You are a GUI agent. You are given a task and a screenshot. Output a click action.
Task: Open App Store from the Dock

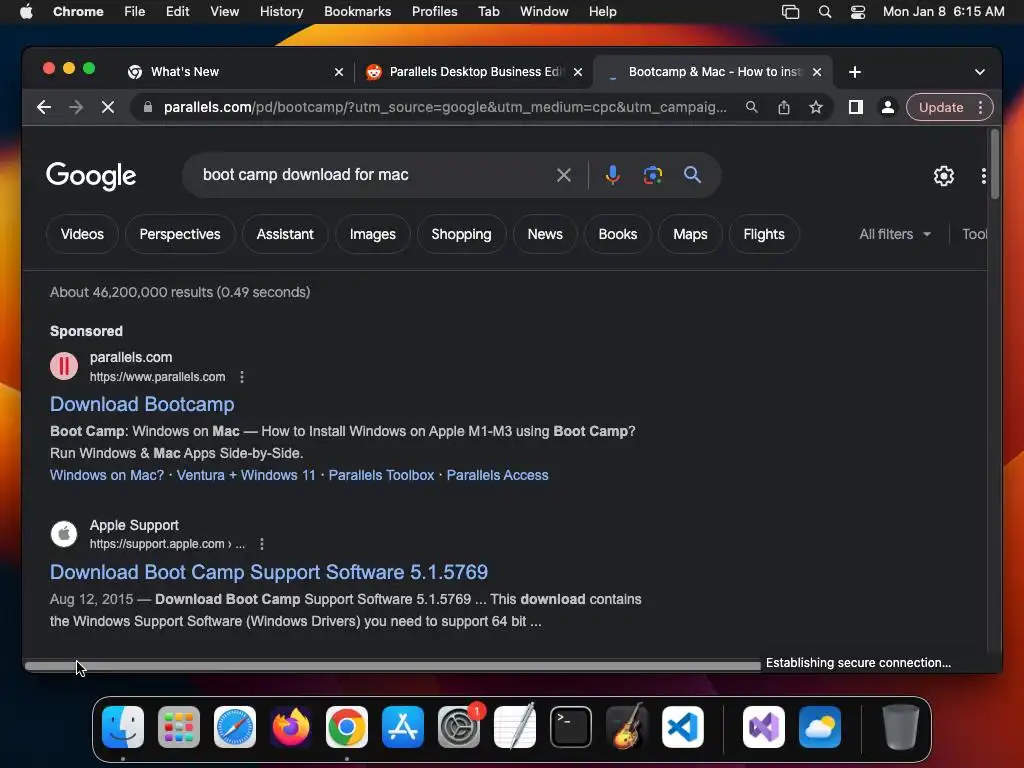point(403,727)
